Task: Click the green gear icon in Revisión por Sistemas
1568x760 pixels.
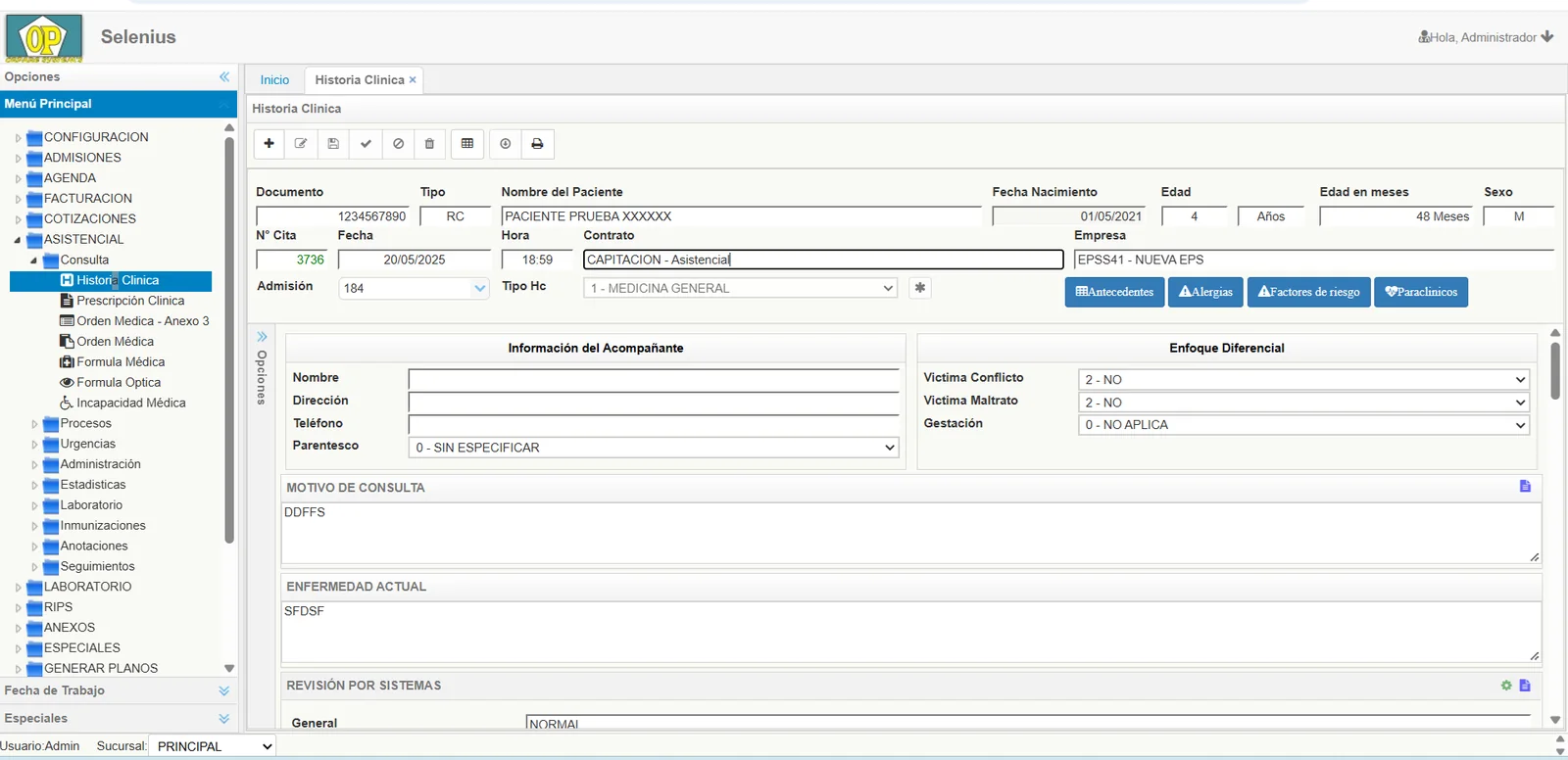Action: click(1506, 686)
